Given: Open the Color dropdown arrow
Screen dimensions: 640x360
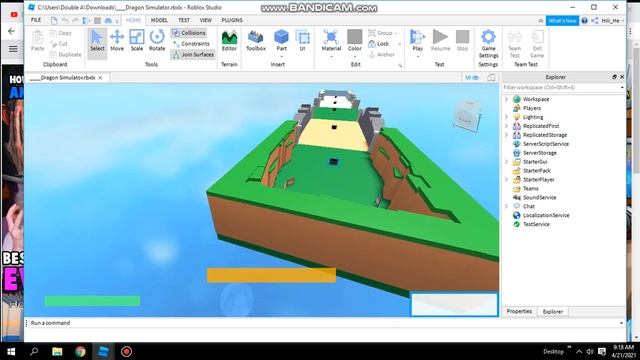Looking at the screenshot, I should point(354,57).
